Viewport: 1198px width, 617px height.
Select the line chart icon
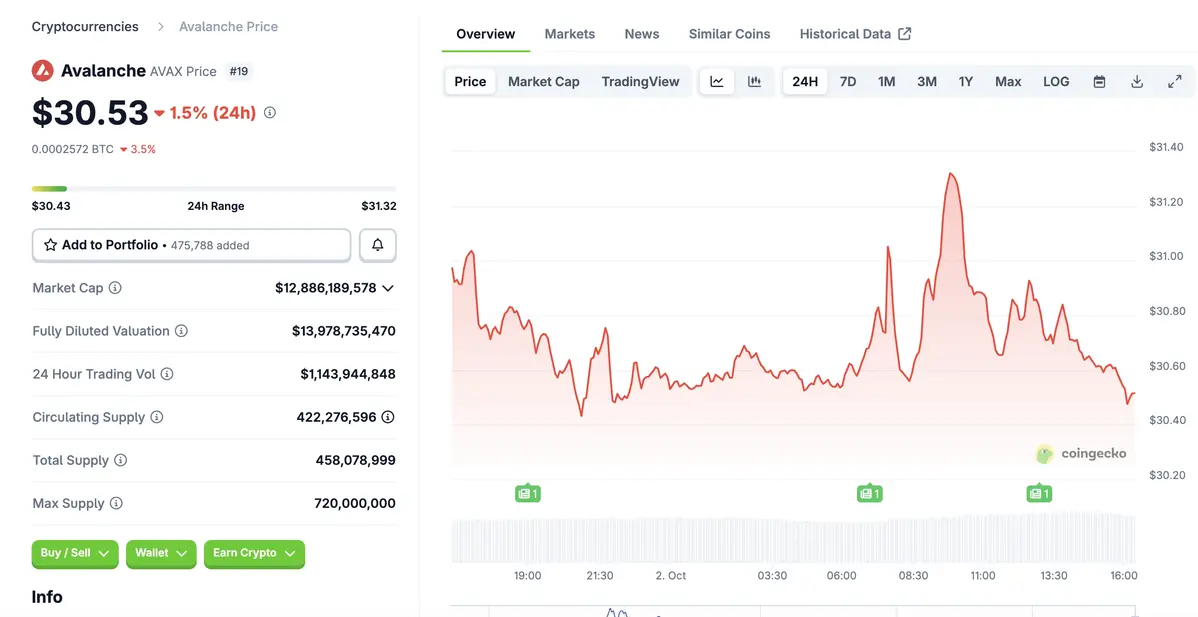[x=717, y=81]
